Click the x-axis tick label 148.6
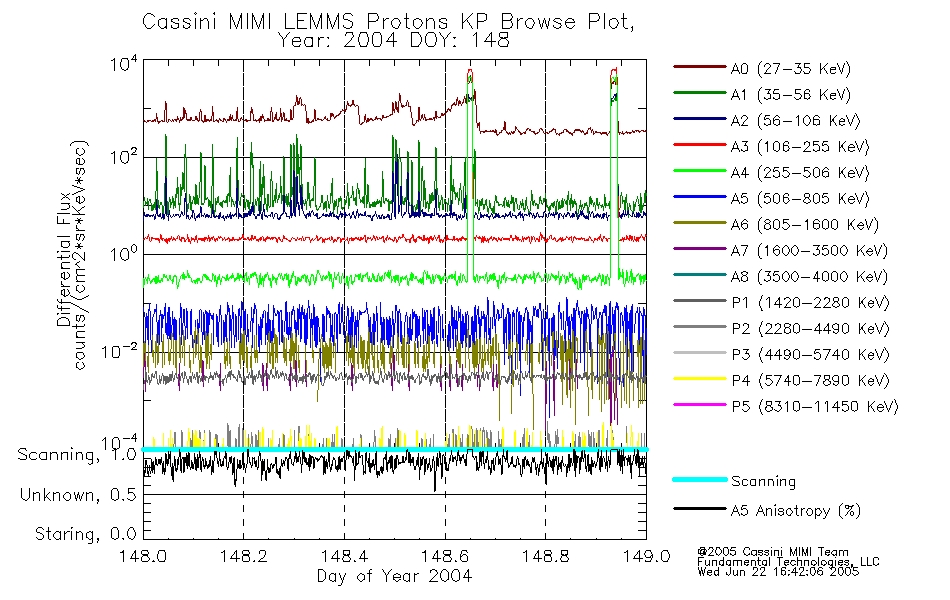 [x=445, y=556]
